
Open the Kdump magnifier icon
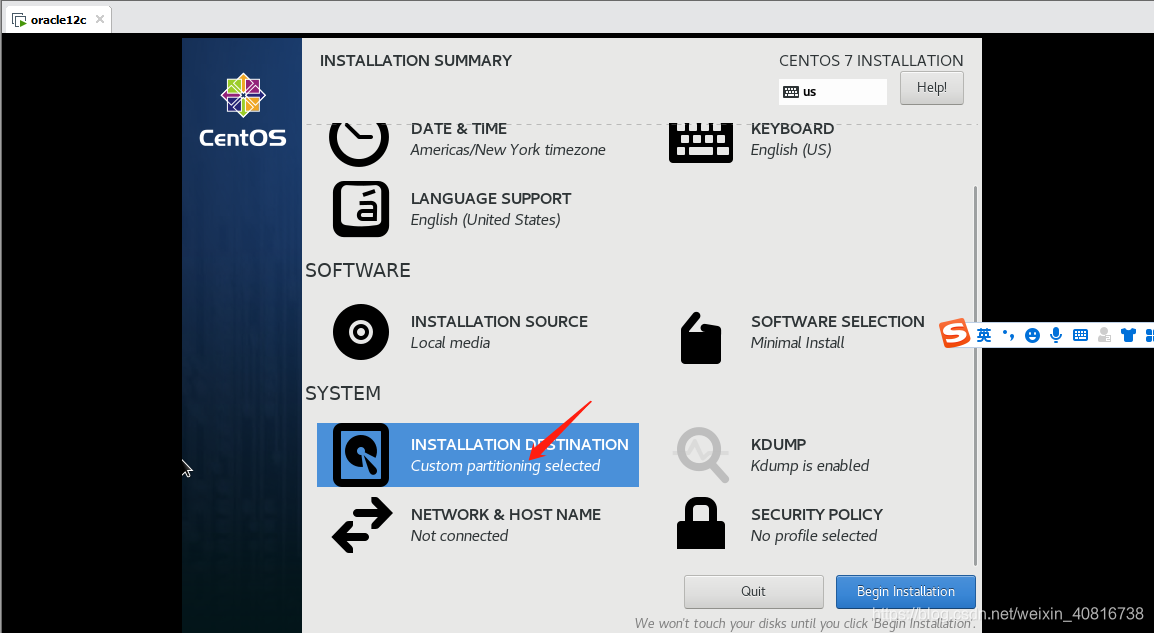[x=702, y=455]
